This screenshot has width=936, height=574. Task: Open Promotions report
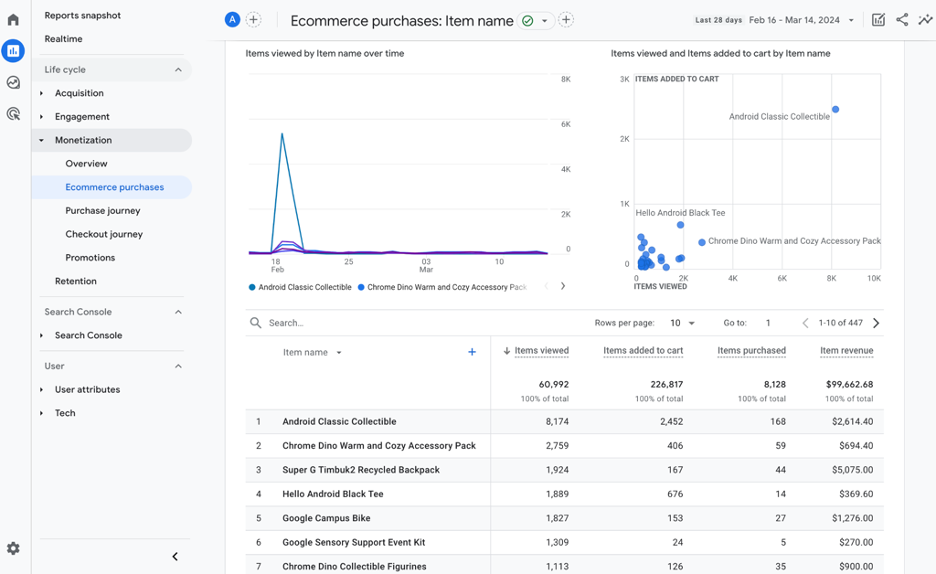90,258
